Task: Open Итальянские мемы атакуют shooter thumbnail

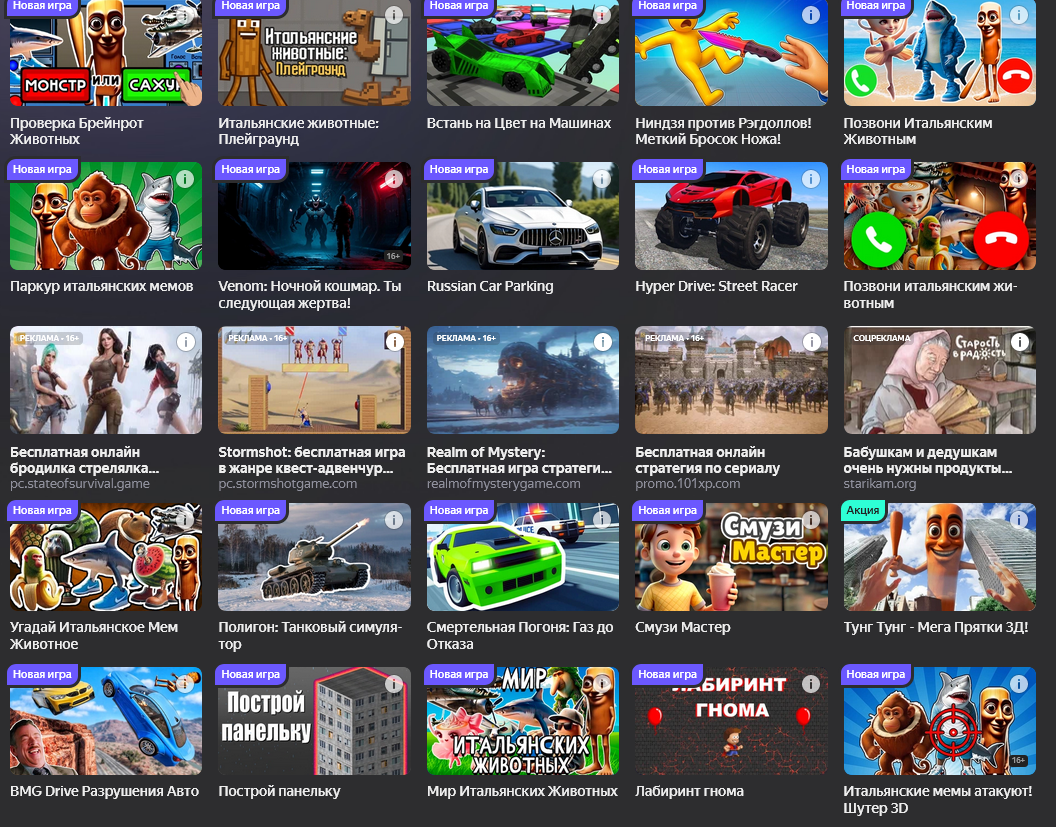Action: 939,721
